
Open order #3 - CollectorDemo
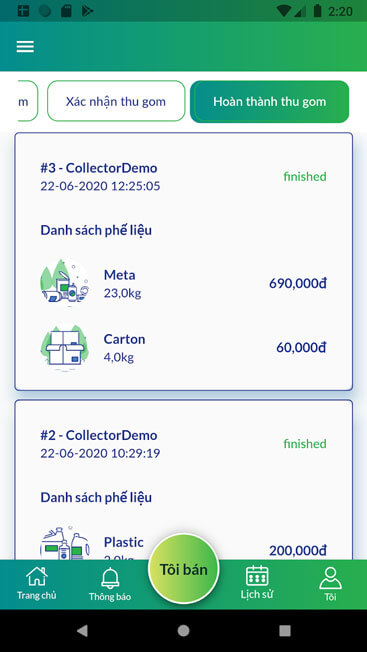[184, 262]
